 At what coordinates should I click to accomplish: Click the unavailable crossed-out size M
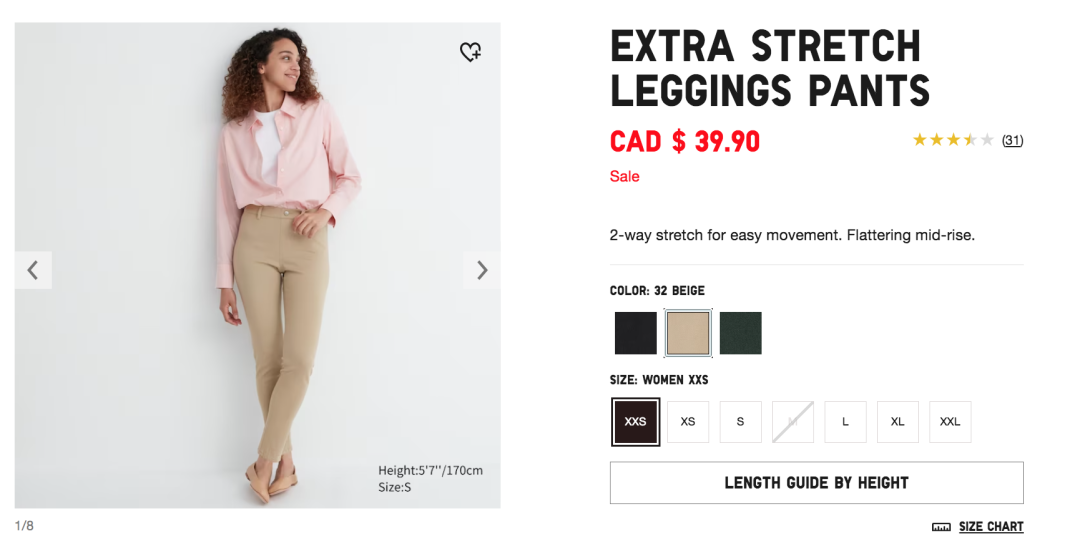click(793, 422)
